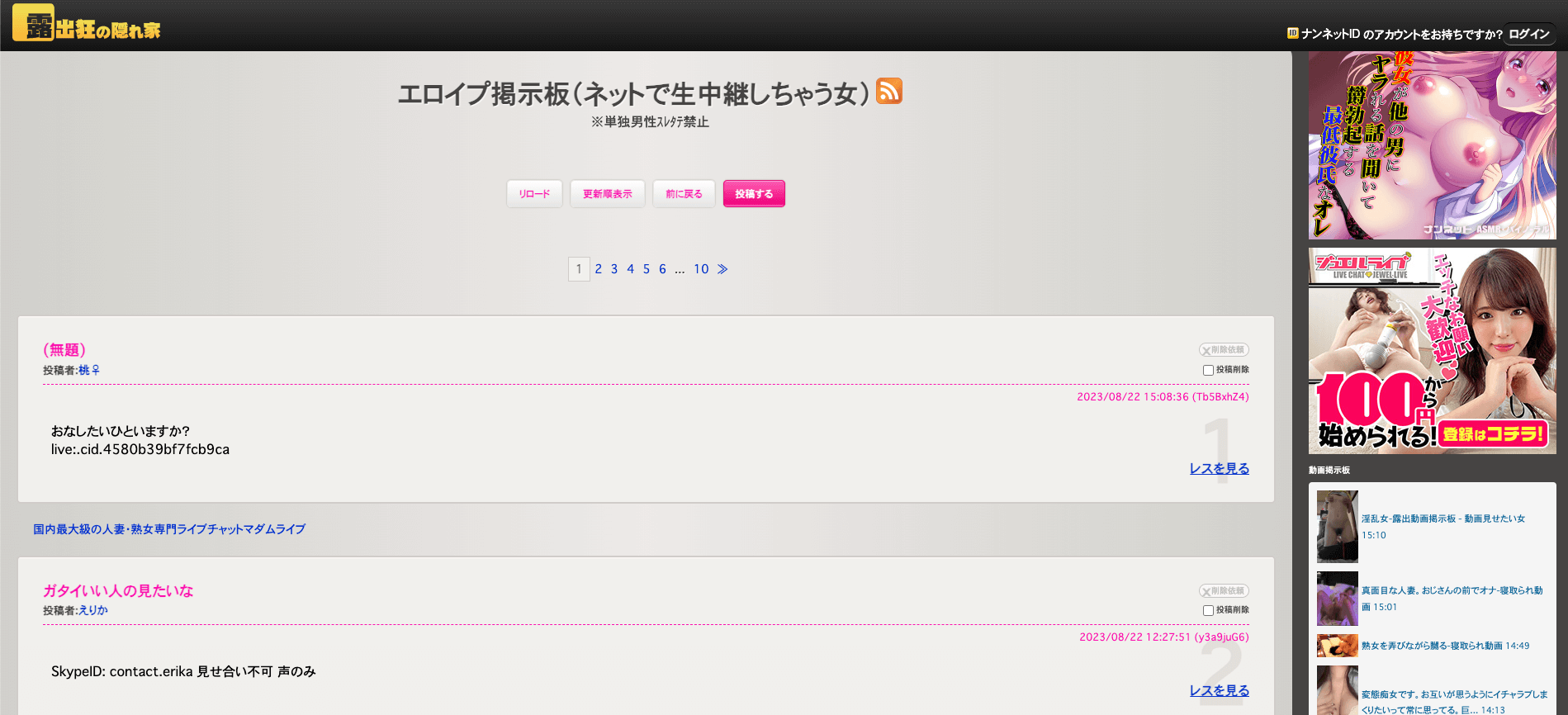Click the エロイプ掲示板 page heading
This screenshot has width=1568, height=715.
coord(634,94)
